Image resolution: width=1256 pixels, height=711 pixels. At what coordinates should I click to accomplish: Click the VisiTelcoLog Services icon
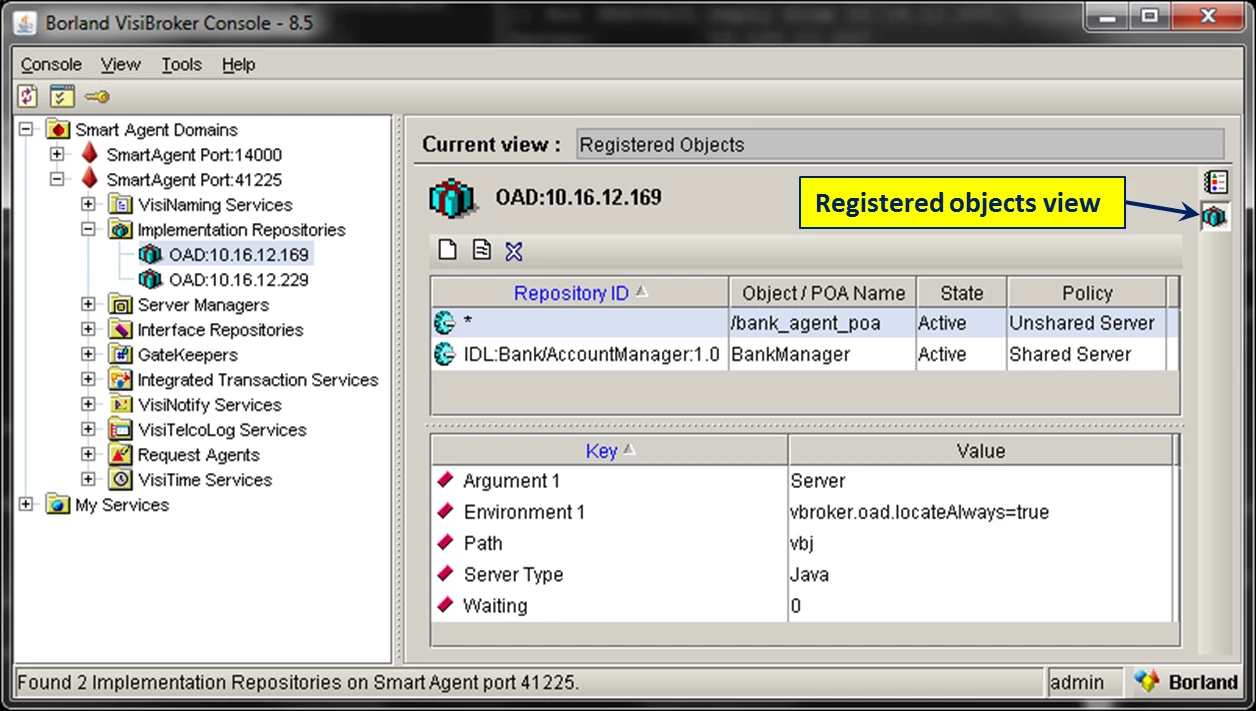tap(121, 429)
